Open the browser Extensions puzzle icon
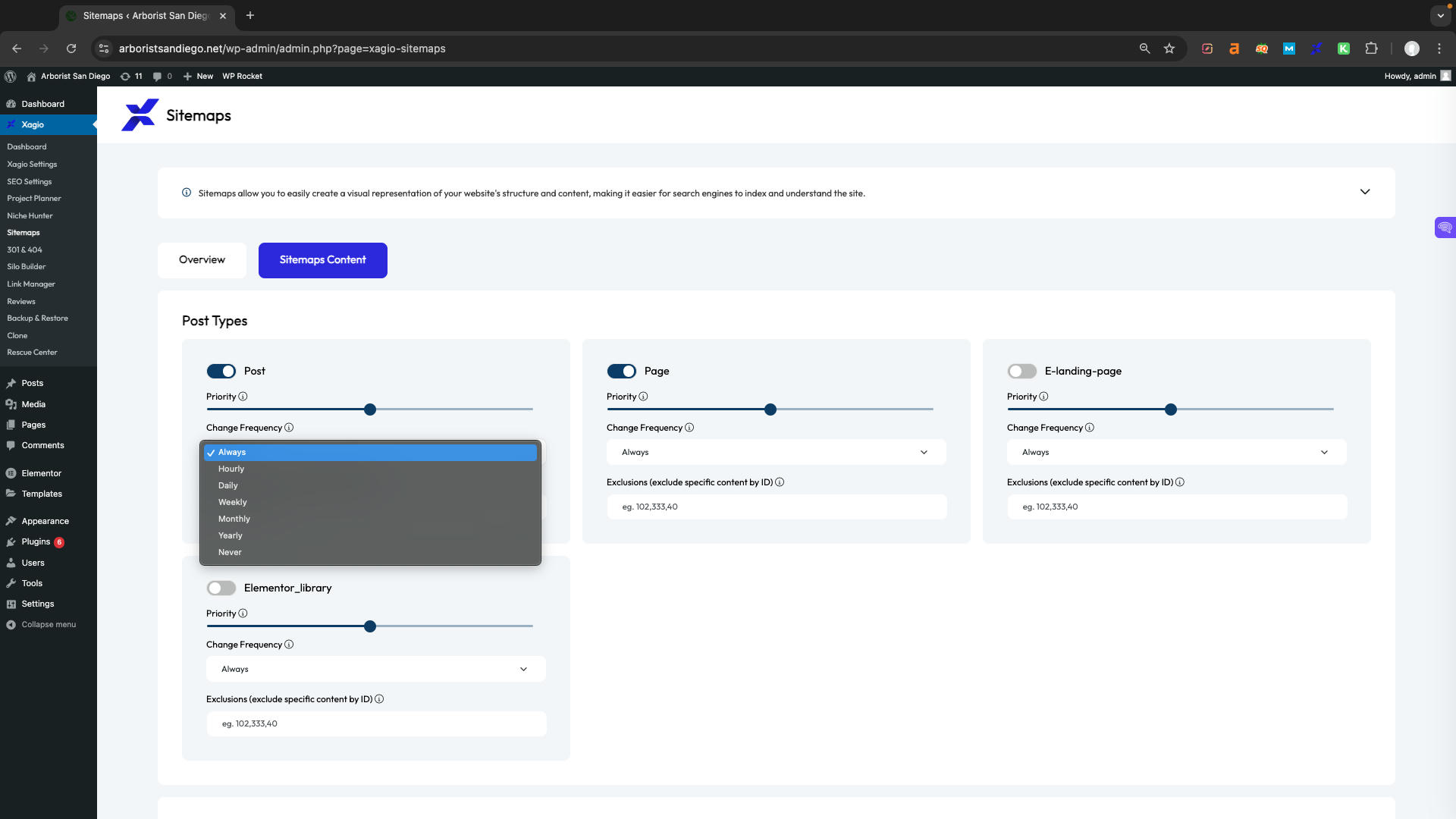This screenshot has height=819, width=1456. (1371, 49)
